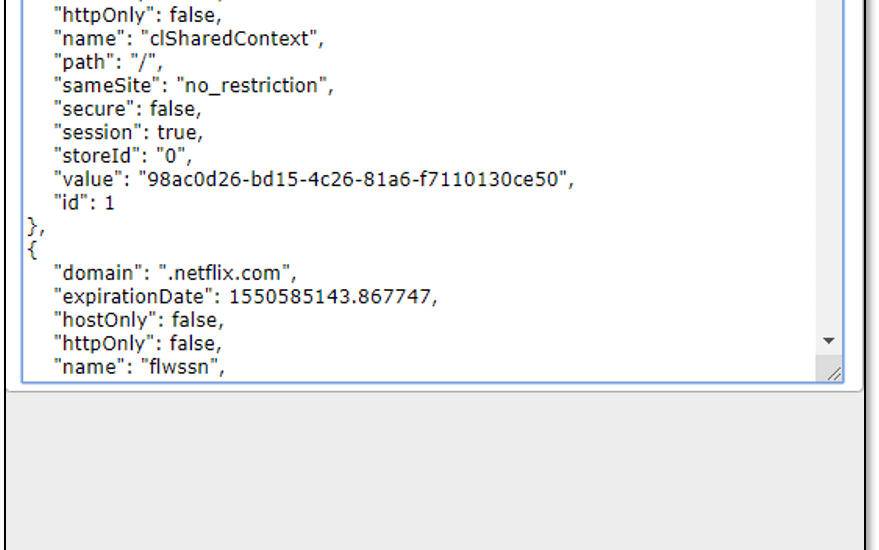This screenshot has width=879, height=550.
Task: Click the textarea resize grip corner
Action: (x=834, y=373)
